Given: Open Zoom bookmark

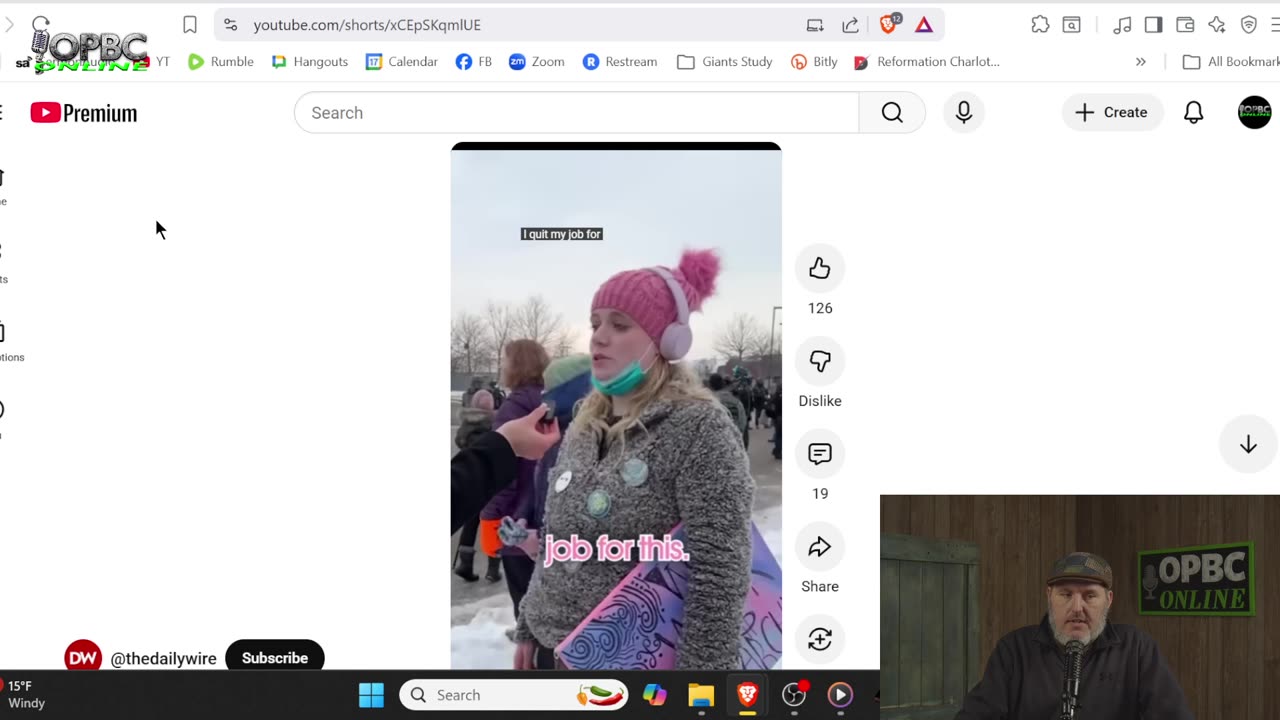Looking at the screenshot, I should click(x=536, y=62).
